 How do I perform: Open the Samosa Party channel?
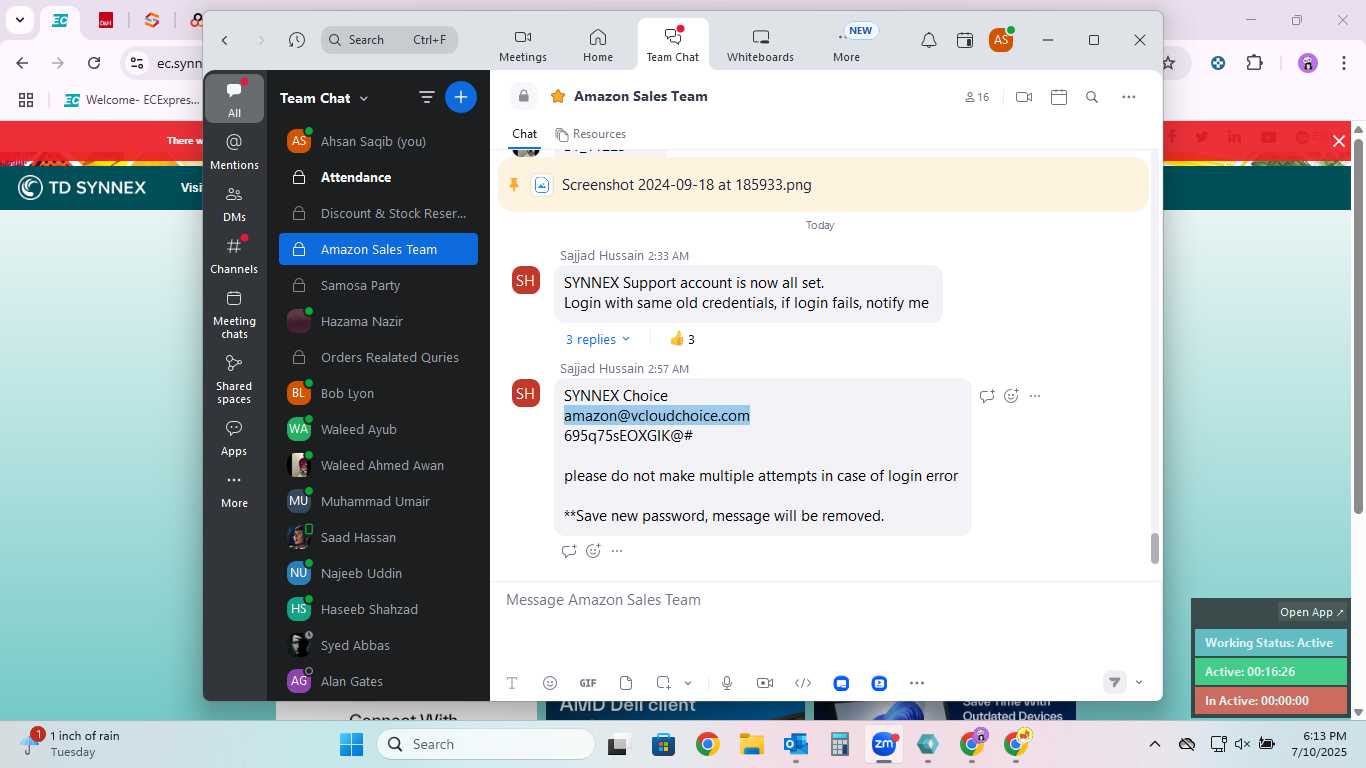(x=378, y=285)
